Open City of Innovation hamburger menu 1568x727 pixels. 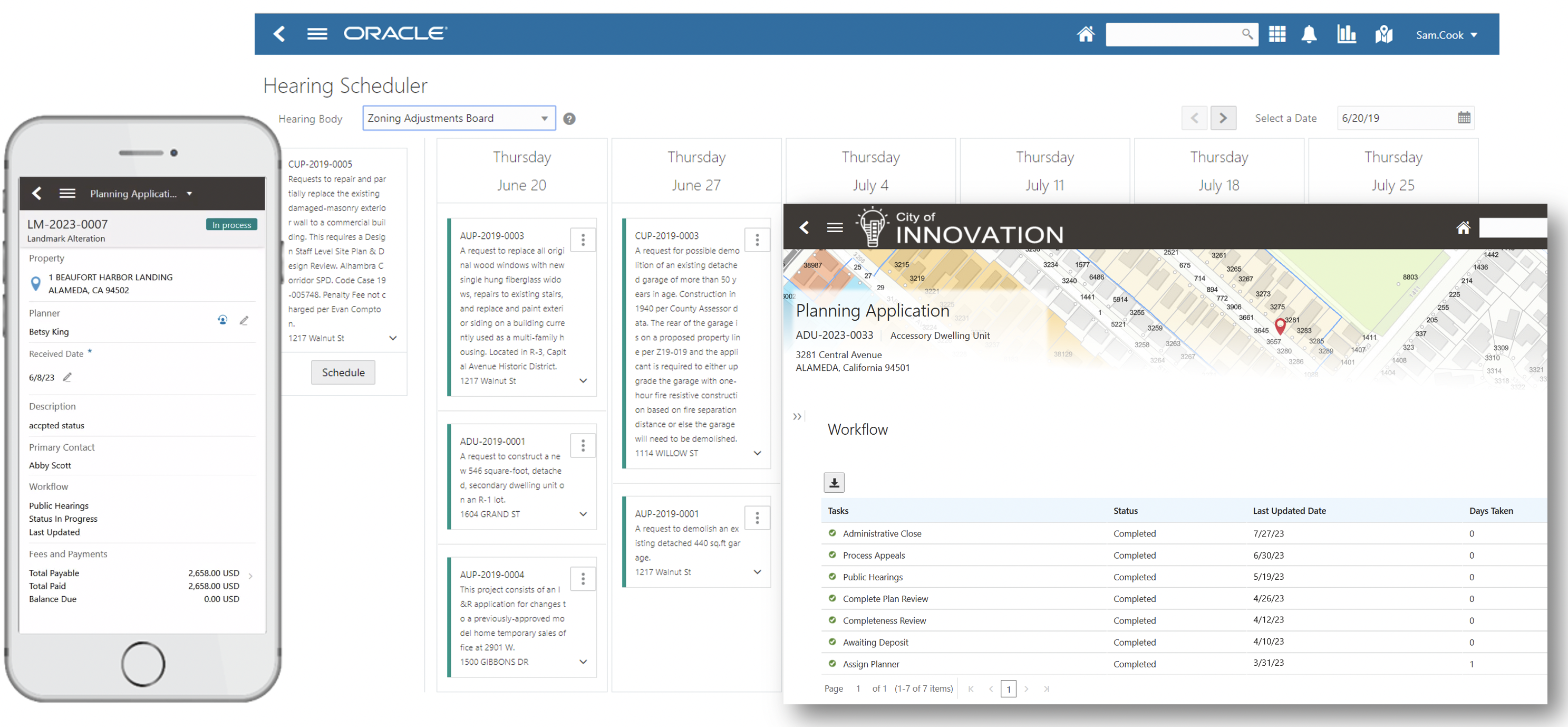835,228
